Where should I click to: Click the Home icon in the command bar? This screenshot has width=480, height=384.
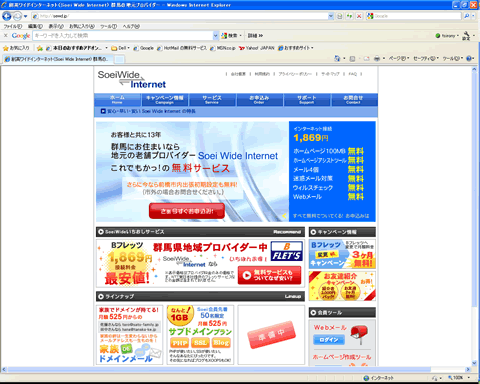click(337, 59)
